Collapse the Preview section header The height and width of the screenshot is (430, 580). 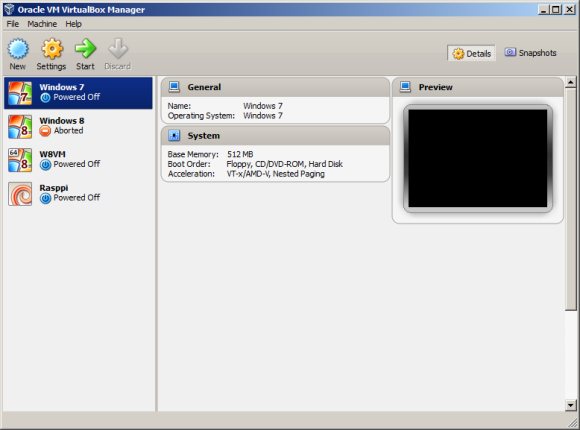(x=478, y=87)
